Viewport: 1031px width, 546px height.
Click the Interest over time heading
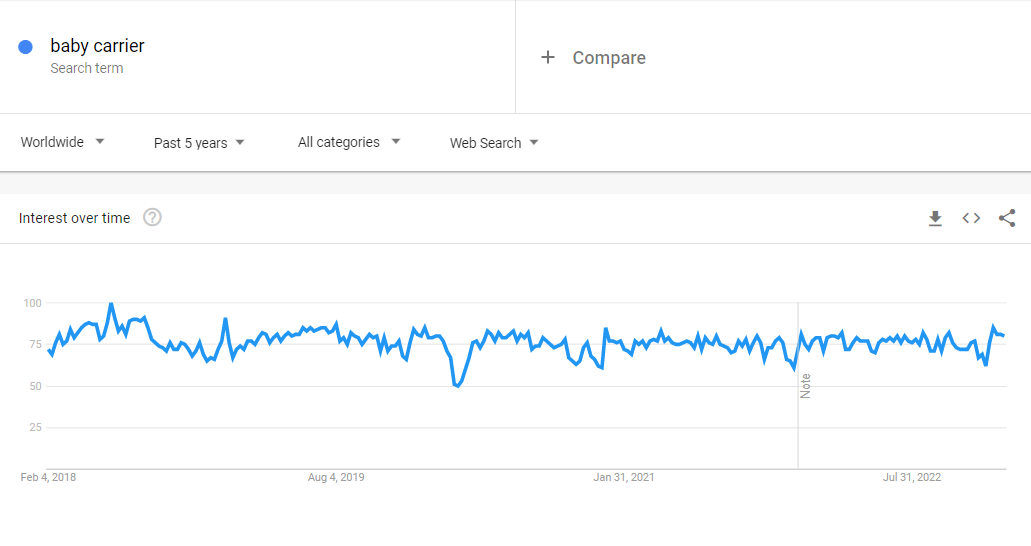click(74, 218)
